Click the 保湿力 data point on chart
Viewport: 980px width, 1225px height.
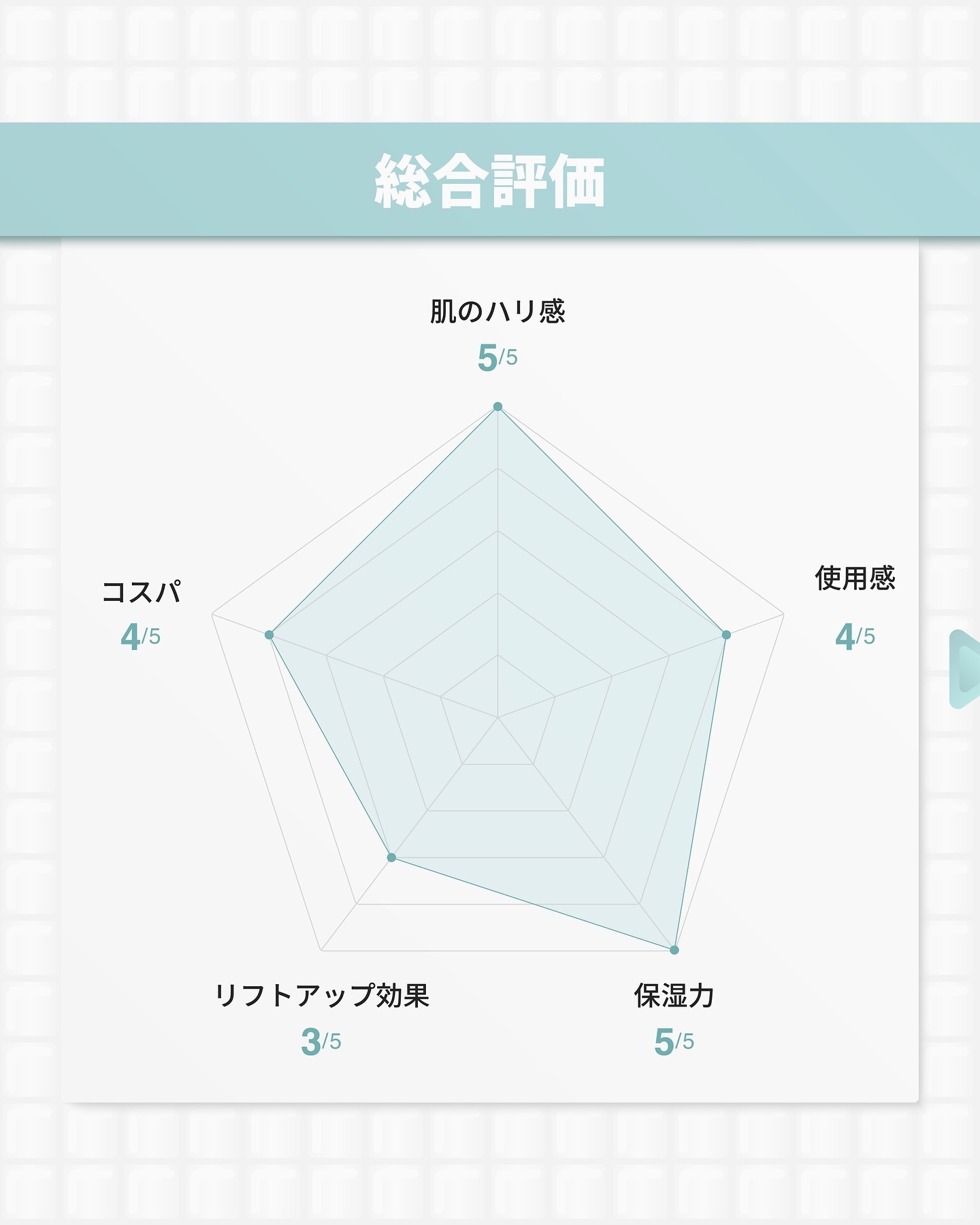tap(674, 950)
